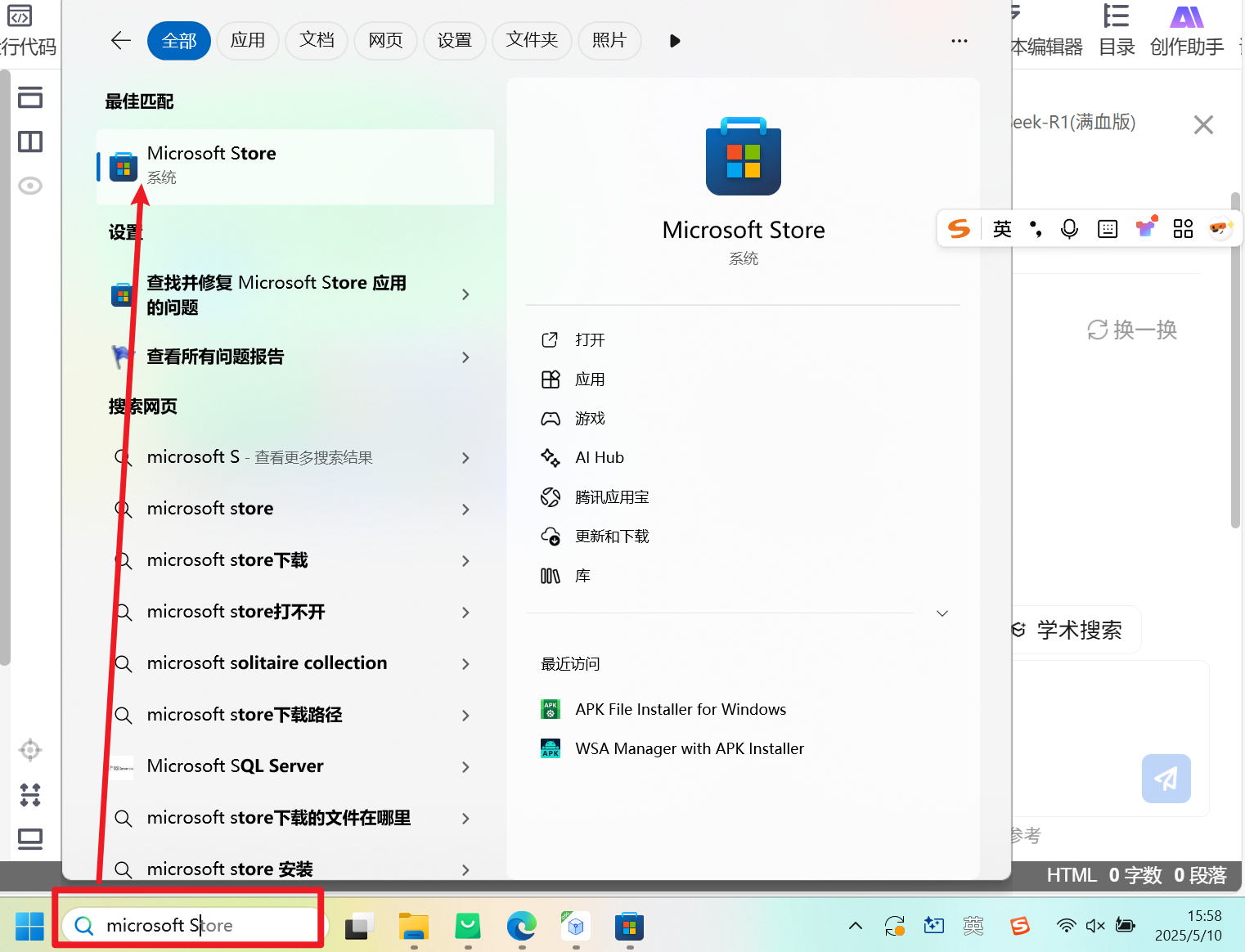
Task: Switch to the 照片 filter tab
Action: 609,40
